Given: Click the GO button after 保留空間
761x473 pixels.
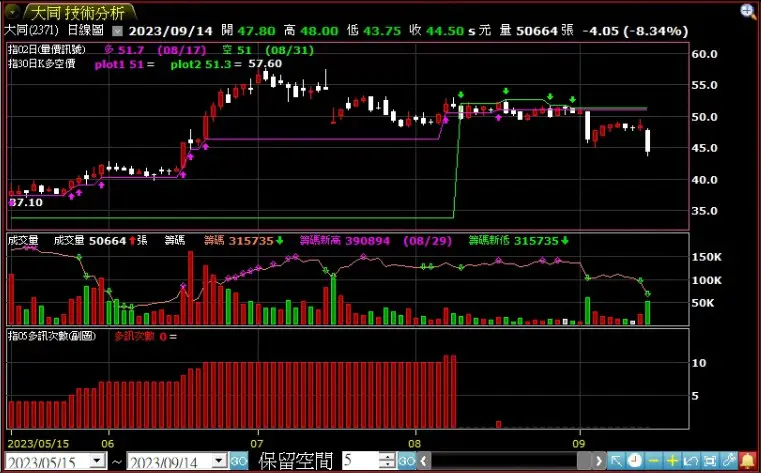Looking at the screenshot, I should coord(407,461).
